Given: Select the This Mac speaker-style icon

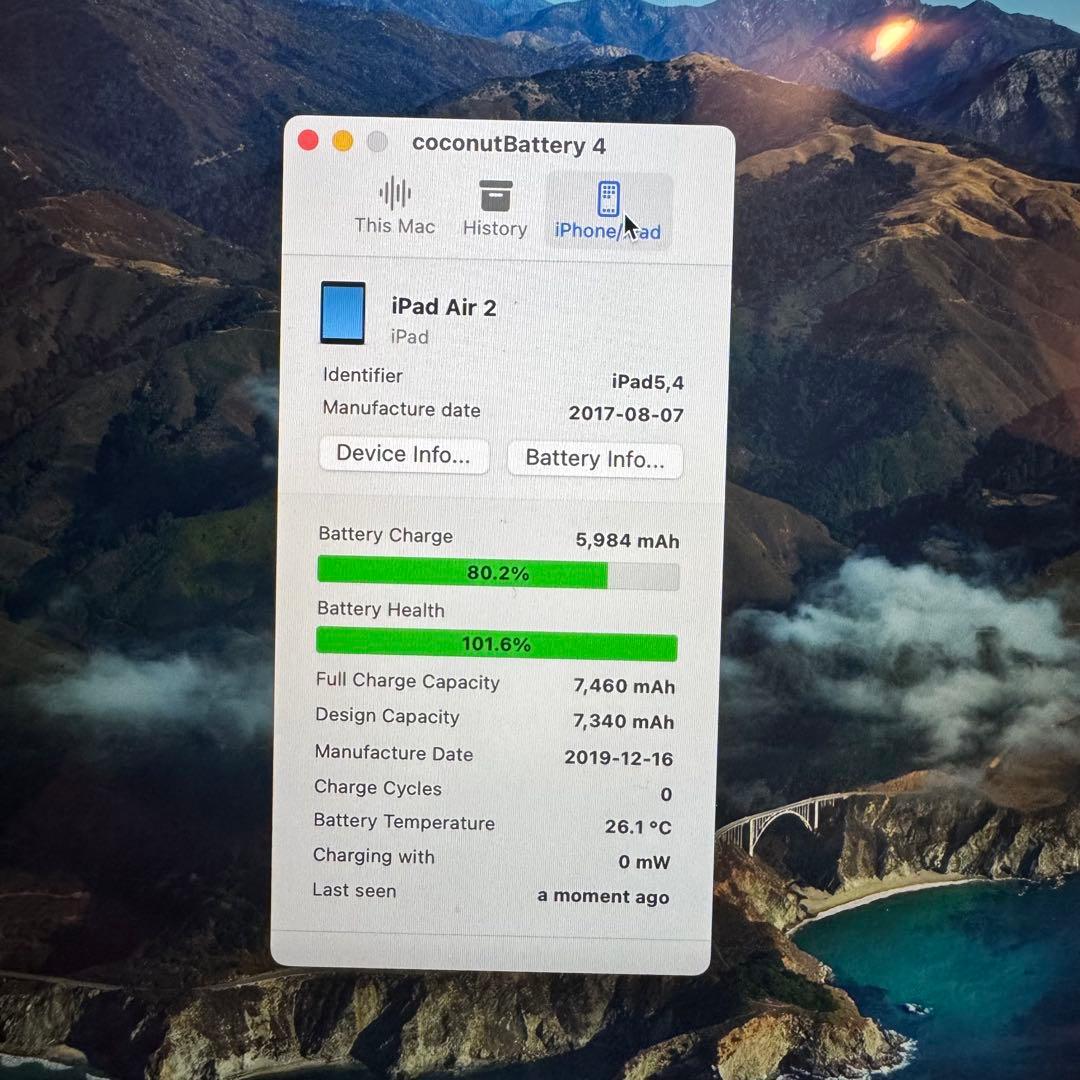Looking at the screenshot, I should click(393, 195).
